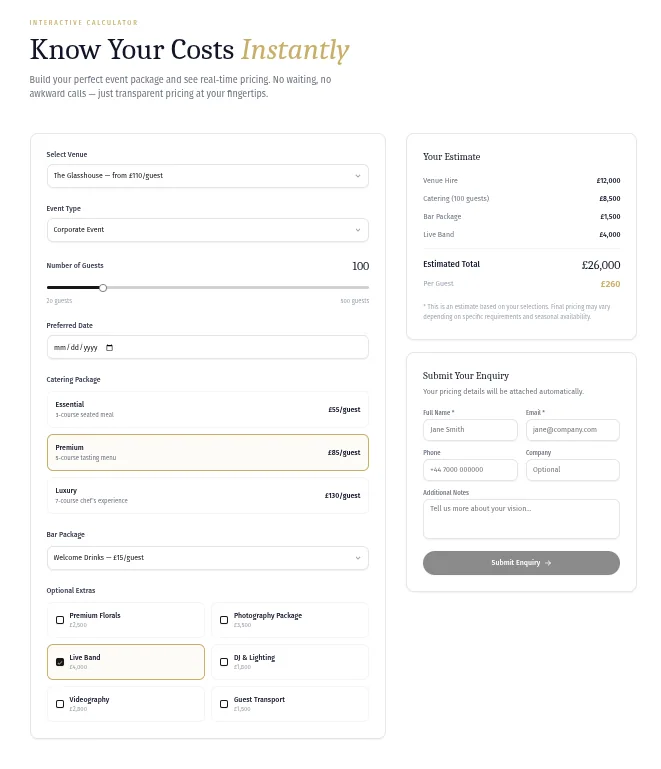Click the Event Type dropdown chevron

(358, 230)
